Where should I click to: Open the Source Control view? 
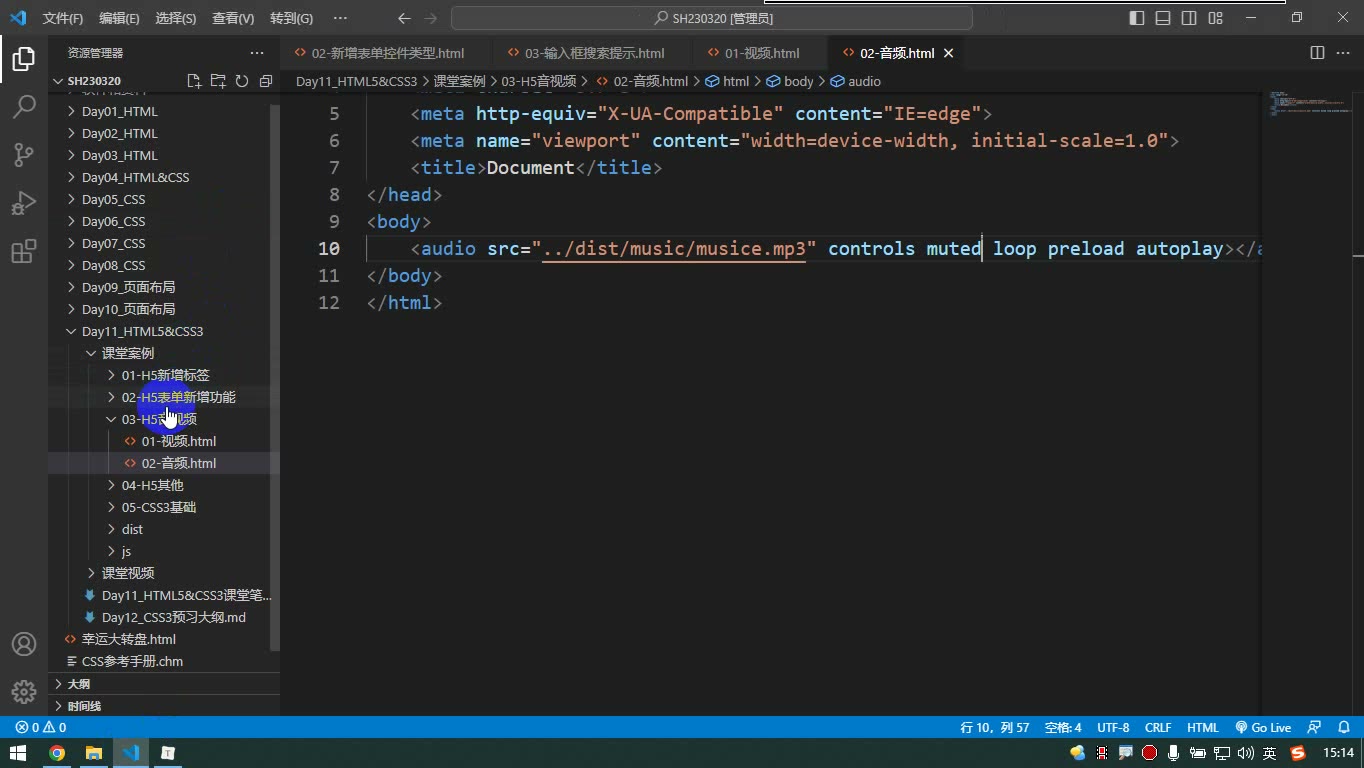click(24, 154)
